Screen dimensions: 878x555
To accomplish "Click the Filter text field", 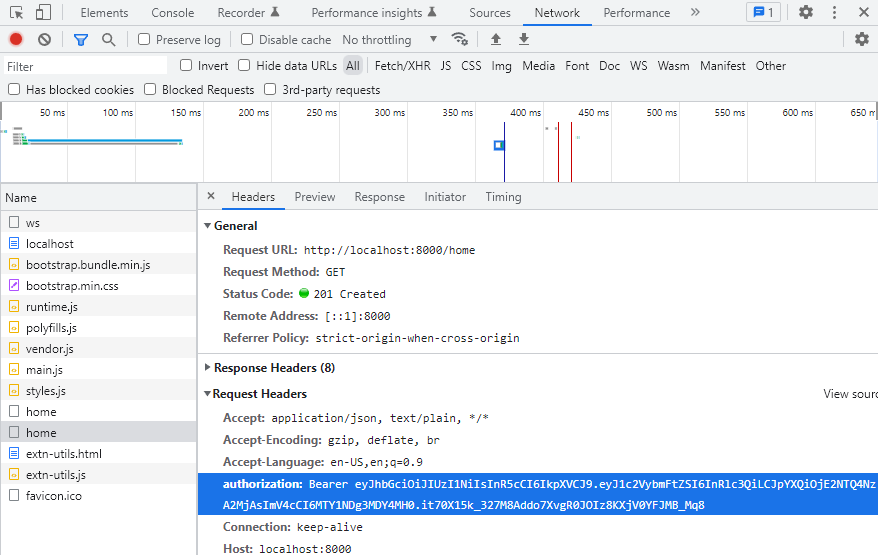I will click(86, 66).
